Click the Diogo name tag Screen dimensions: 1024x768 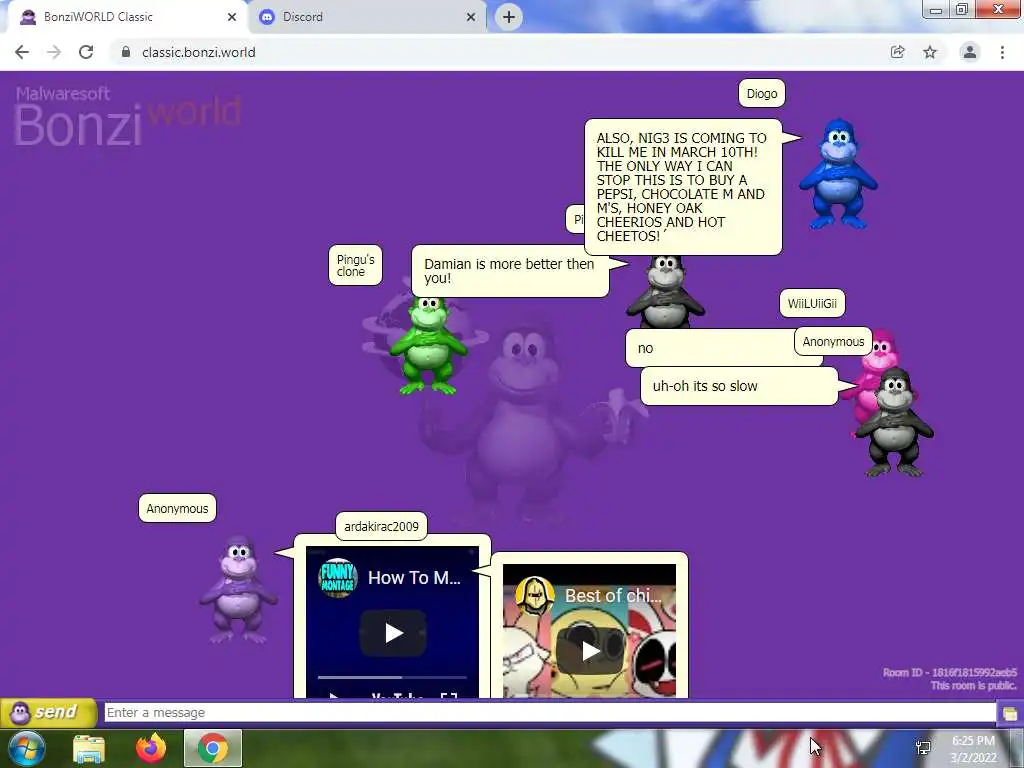click(x=762, y=93)
